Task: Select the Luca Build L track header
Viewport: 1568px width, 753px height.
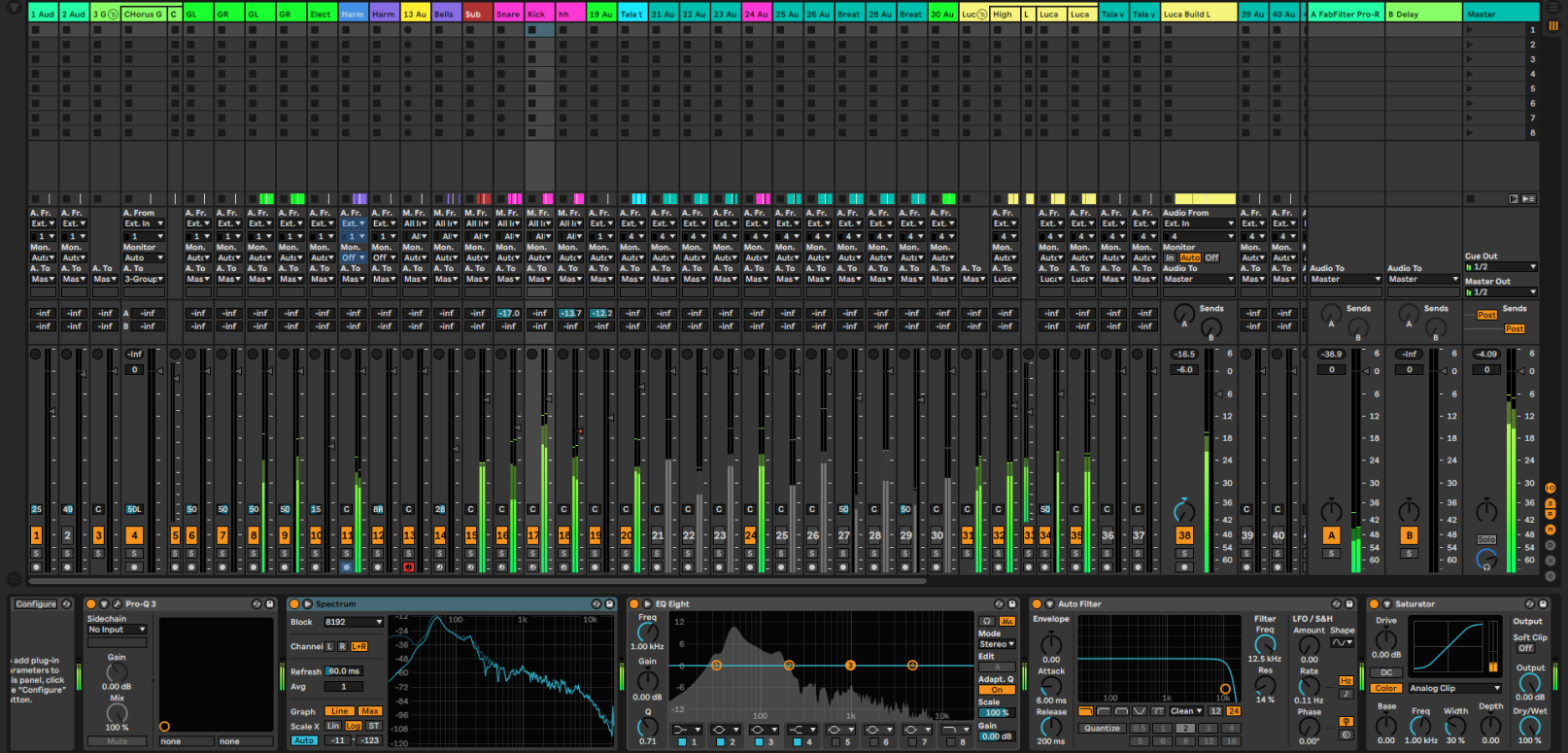Action: [1198, 15]
